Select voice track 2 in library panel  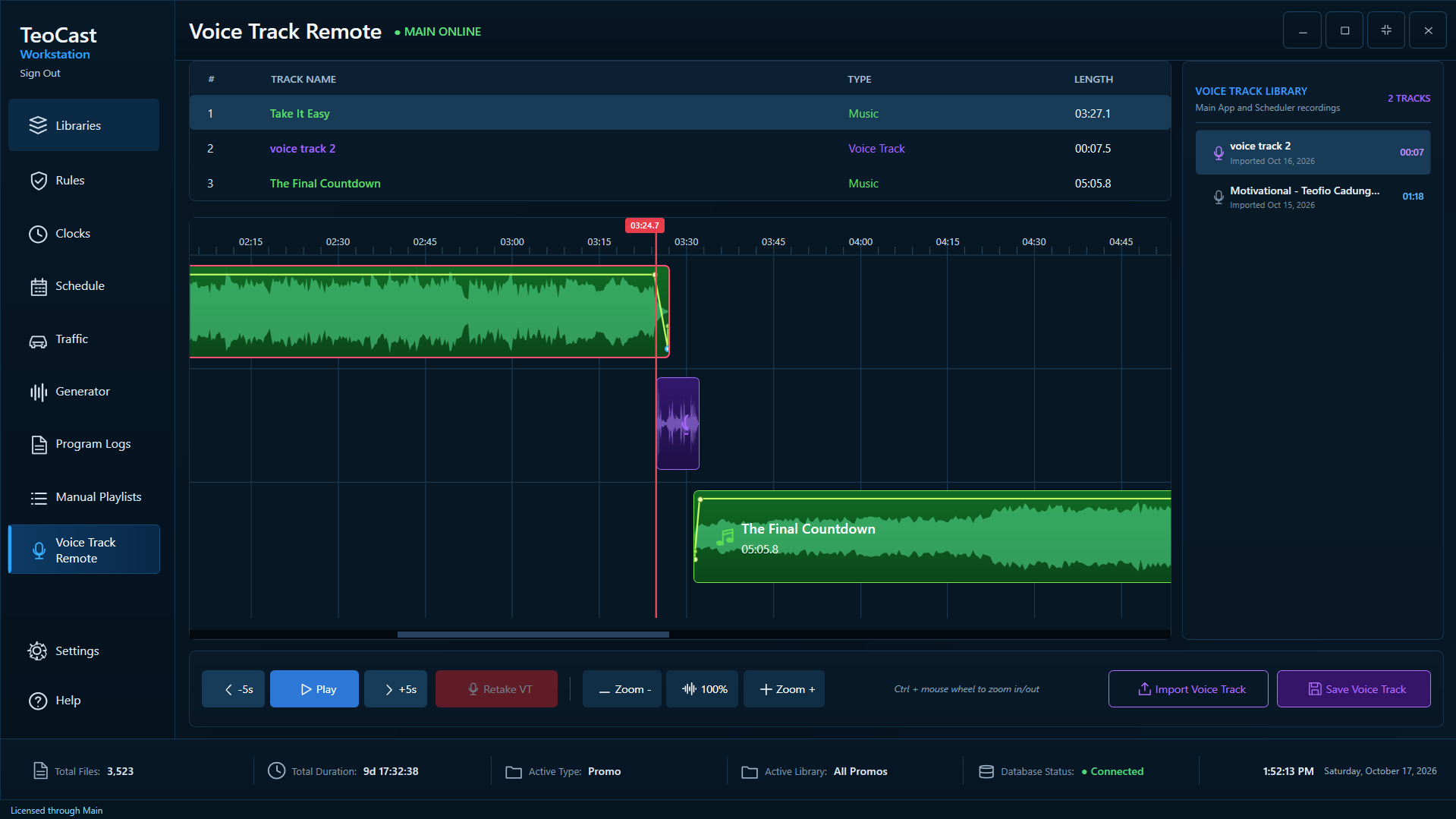pyautogui.click(x=1313, y=153)
